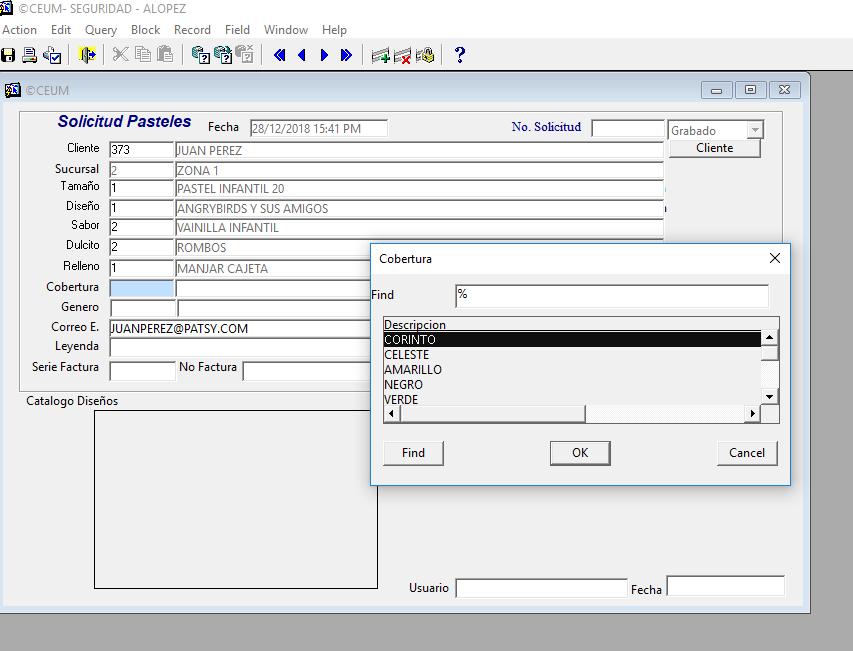This screenshot has width=853, height=651.
Task: Go to the previous block with double-left arrow
Action: pos(280,55)
